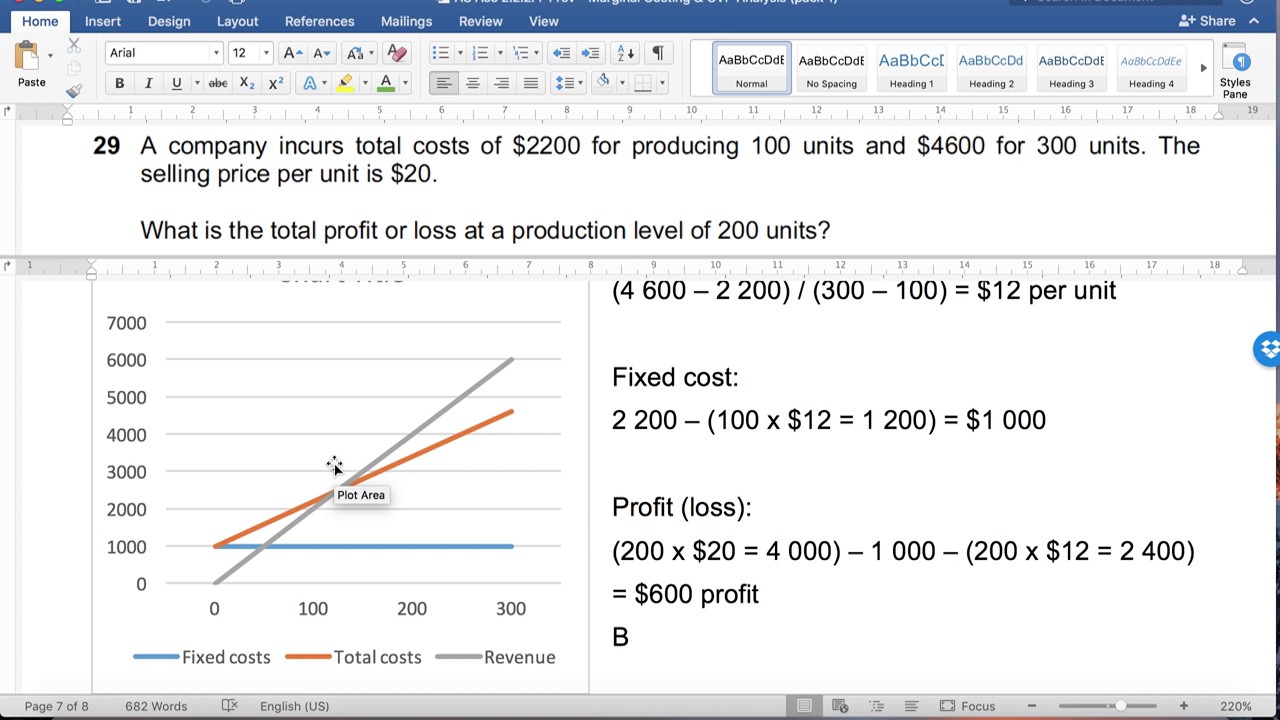Open the borders dropdown arrow
The height and width of the screenshot is (720, 1280).
[661, 83]
